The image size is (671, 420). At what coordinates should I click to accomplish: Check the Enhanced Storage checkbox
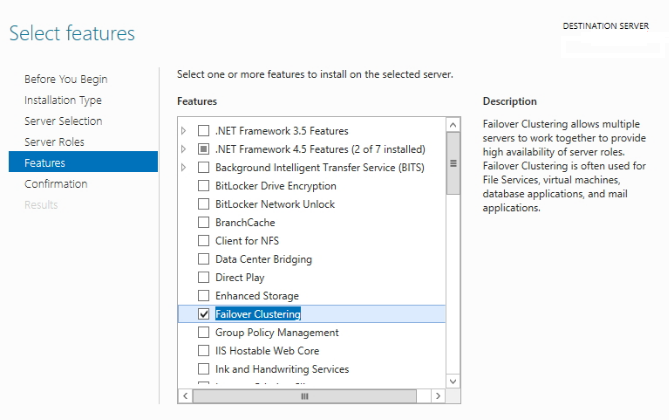pos(204,296)
